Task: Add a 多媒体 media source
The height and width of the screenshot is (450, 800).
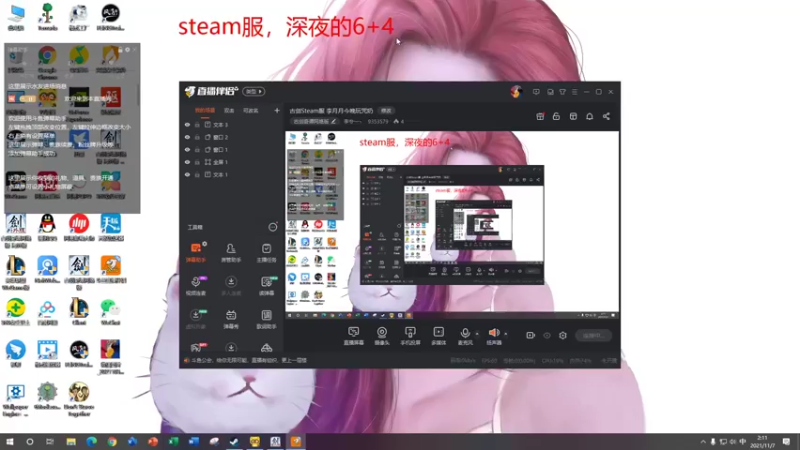Action: tap(438, 336)
